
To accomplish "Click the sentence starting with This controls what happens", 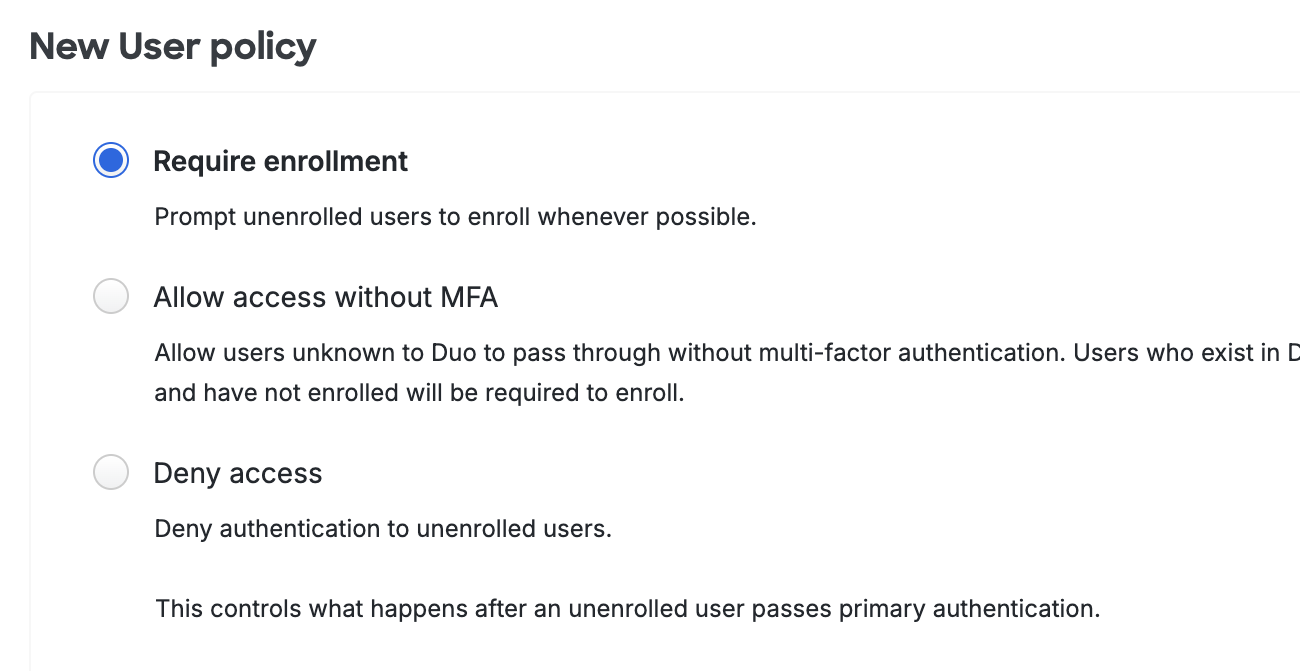I will (627, 607).
